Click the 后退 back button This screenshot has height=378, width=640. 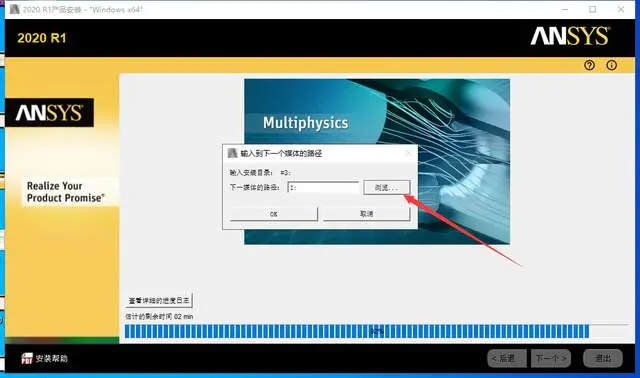[x=507, y=358]
